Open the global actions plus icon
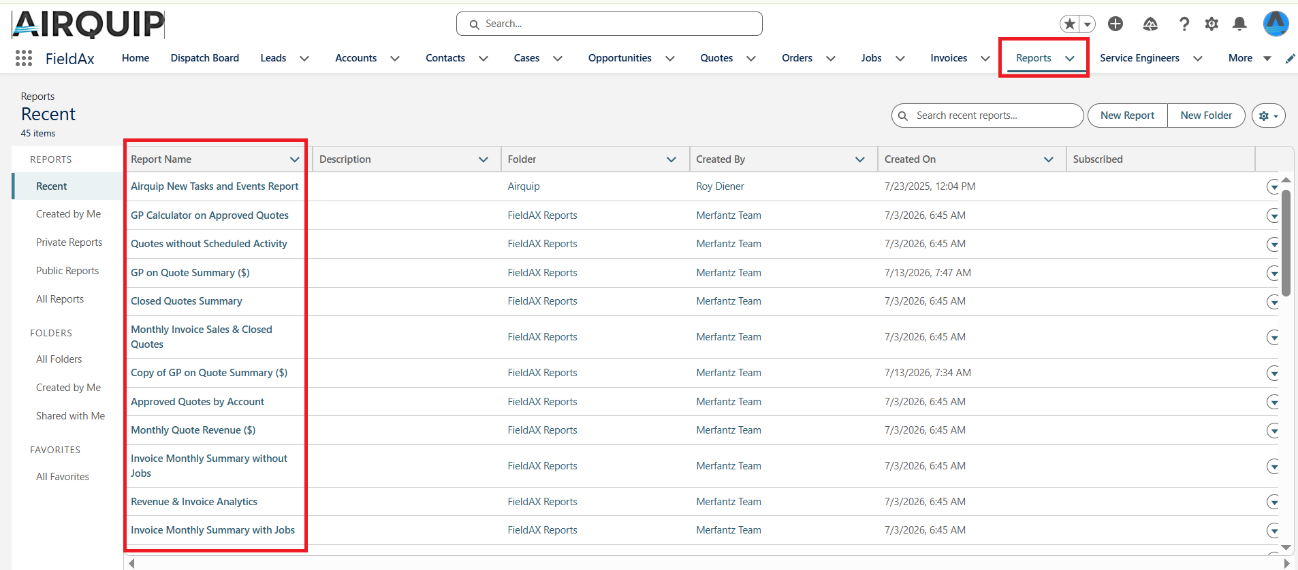This screenshot has width=1298, height=570. [x=1116, y=24]
